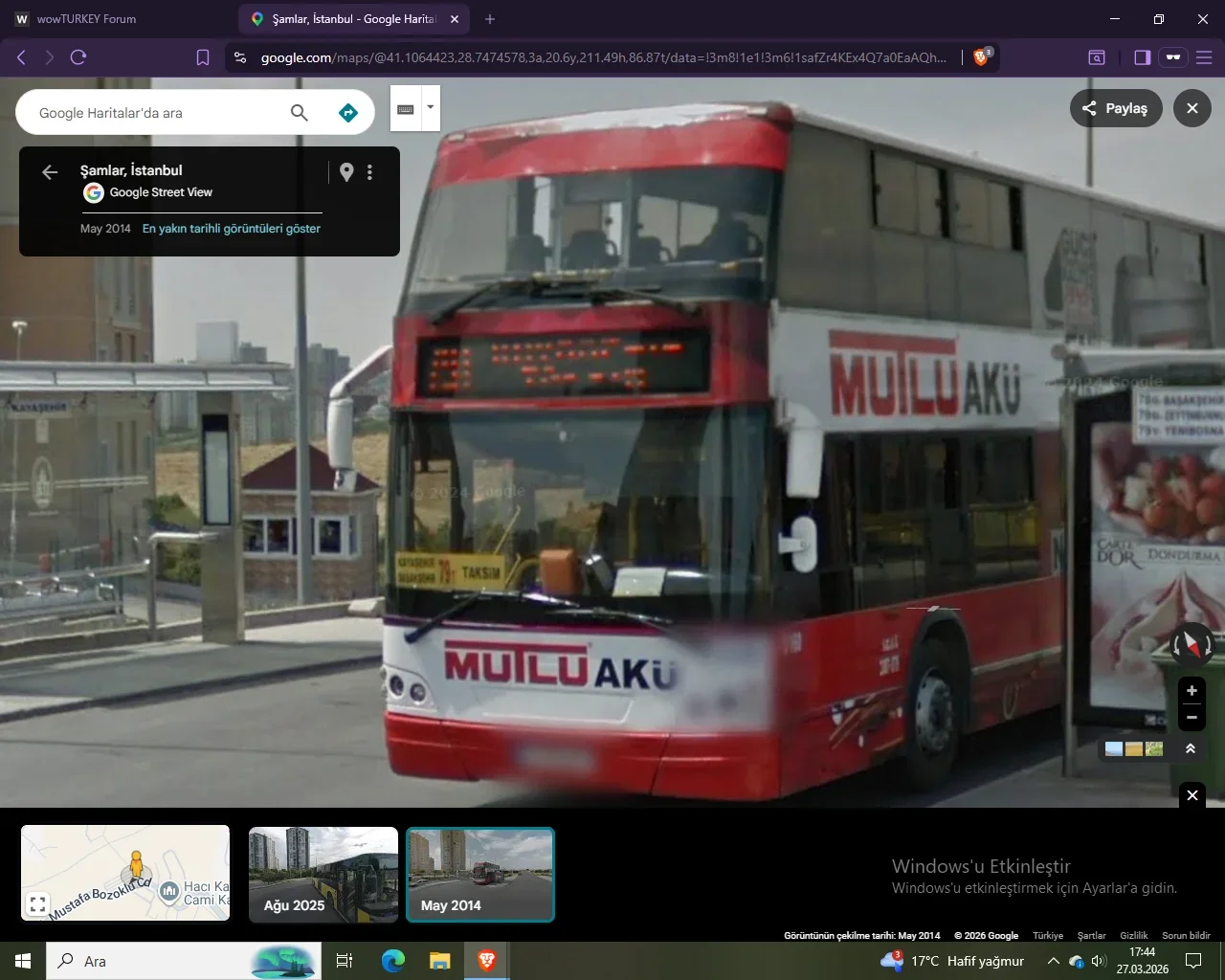Zoom in with the plus button
Screen dimensions: 1225x980
(x=1192, y=690)
